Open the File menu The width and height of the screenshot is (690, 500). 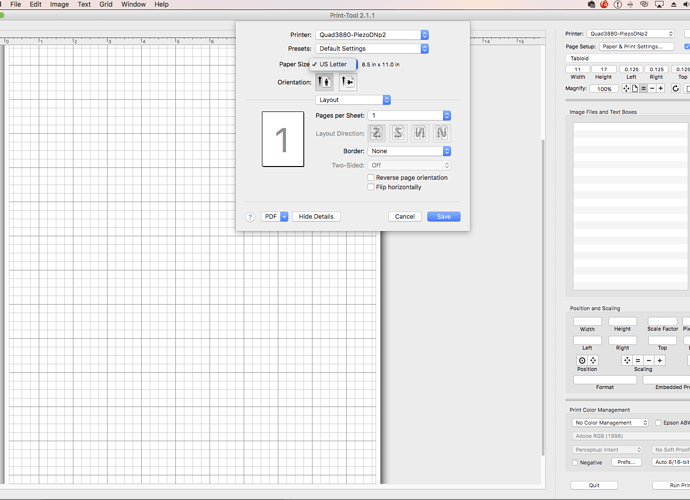click(x=15, y=4)
